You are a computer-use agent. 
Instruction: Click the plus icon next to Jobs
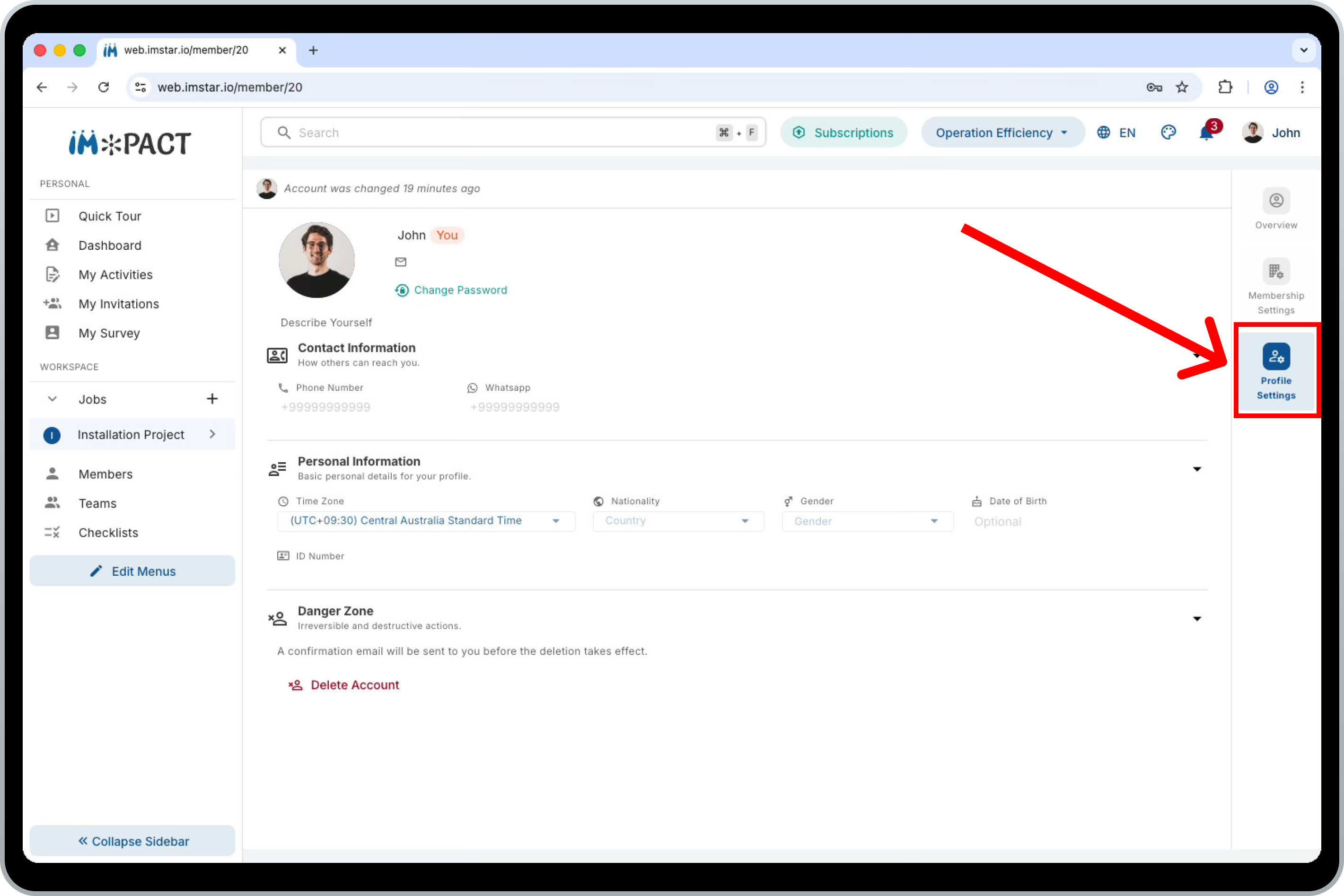point(212,399)
